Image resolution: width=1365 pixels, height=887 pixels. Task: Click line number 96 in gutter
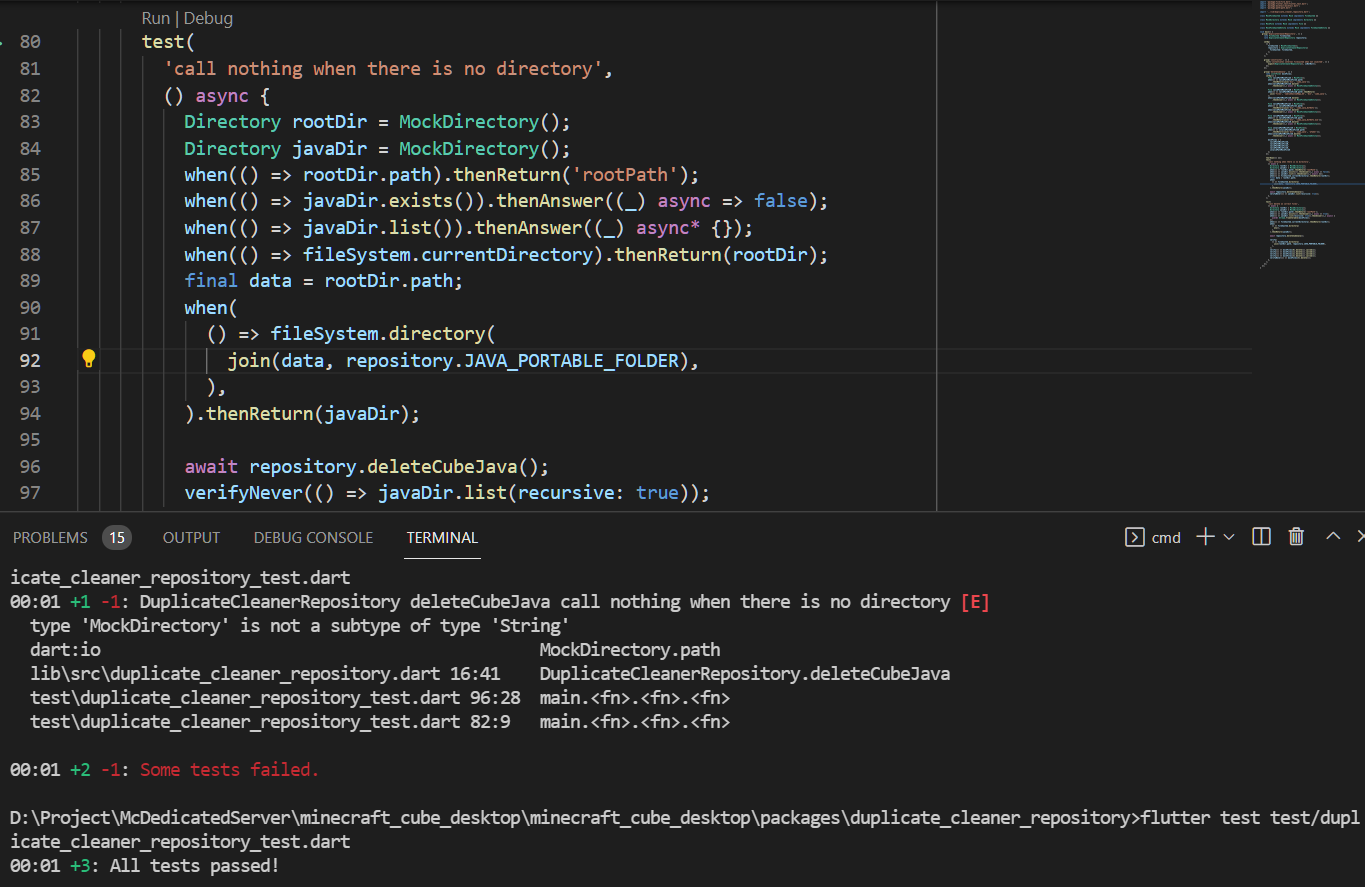(x=30, y=467)
